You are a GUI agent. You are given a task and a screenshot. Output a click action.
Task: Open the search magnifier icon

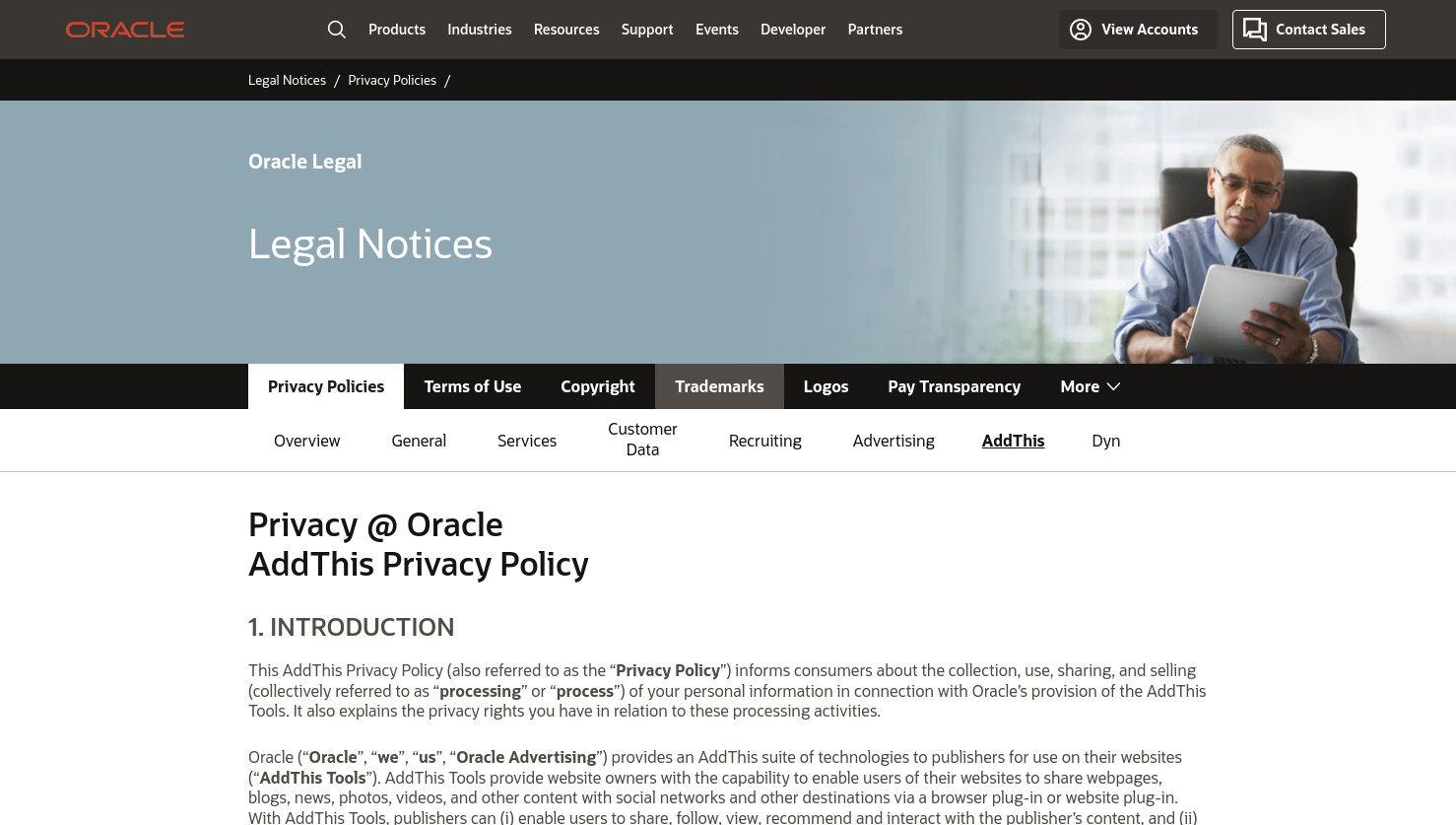click(x=337, y=30)
